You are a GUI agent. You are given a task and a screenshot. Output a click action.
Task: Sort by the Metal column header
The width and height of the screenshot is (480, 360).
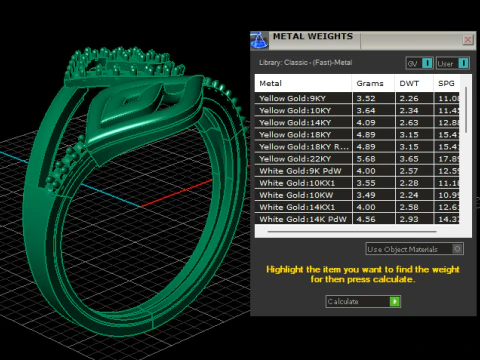pyautogui.click(x=303, y=83)
